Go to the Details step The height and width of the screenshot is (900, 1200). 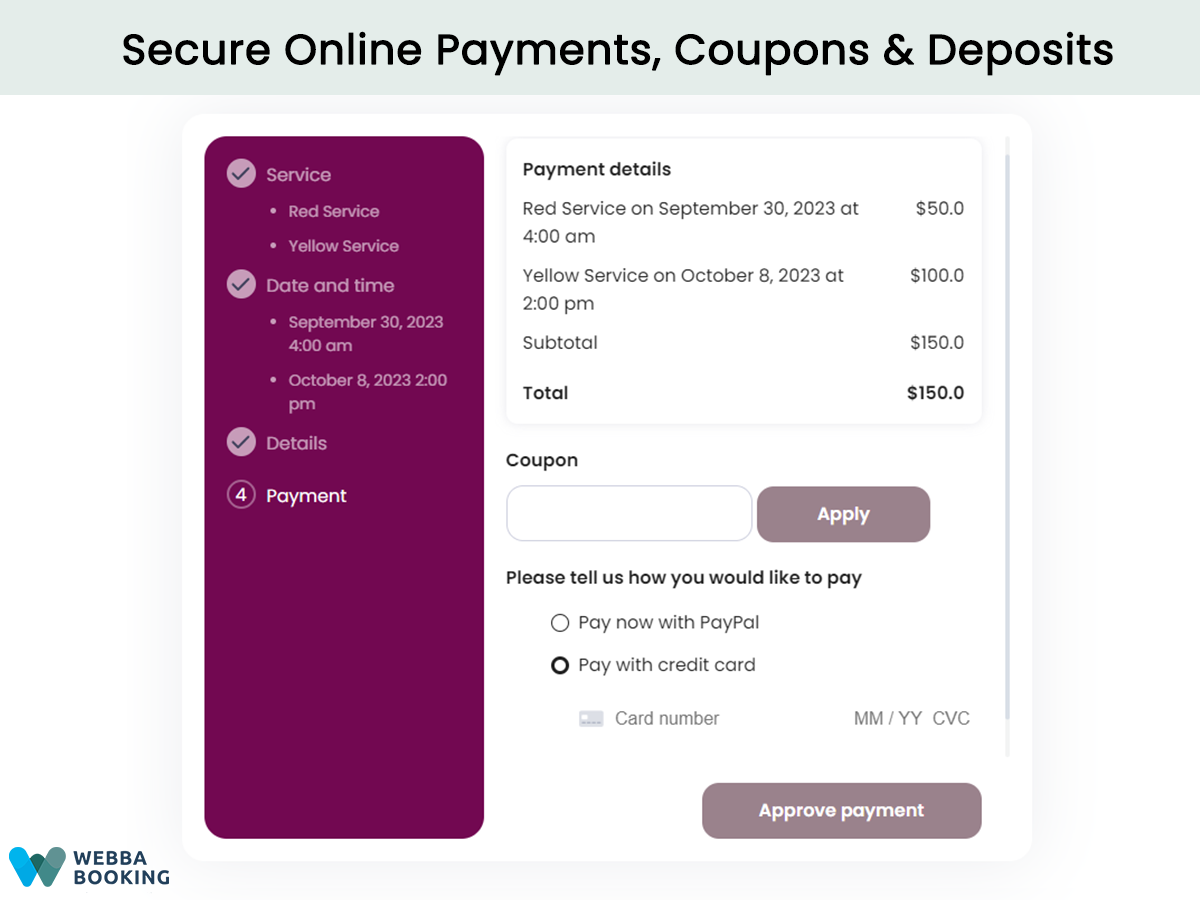[x=296, y=443]
